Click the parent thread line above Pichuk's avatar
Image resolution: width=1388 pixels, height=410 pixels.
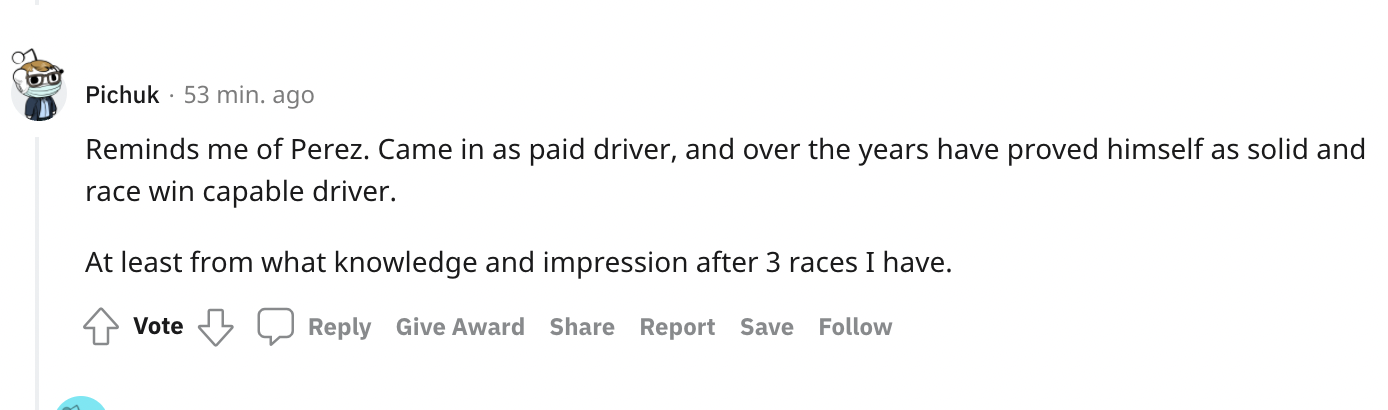pos(39,2)
